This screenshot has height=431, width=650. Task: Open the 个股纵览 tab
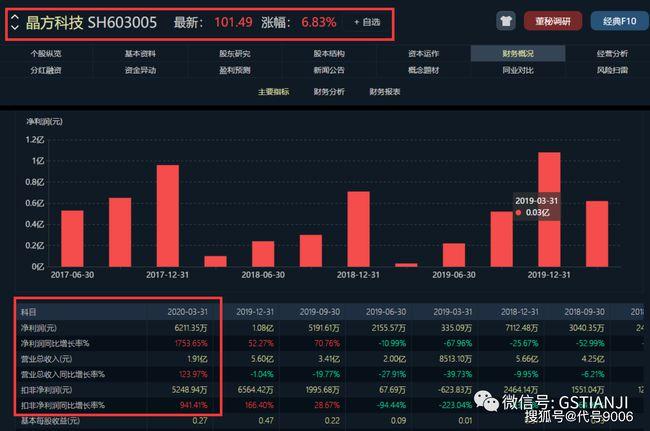tap(46, 53)
